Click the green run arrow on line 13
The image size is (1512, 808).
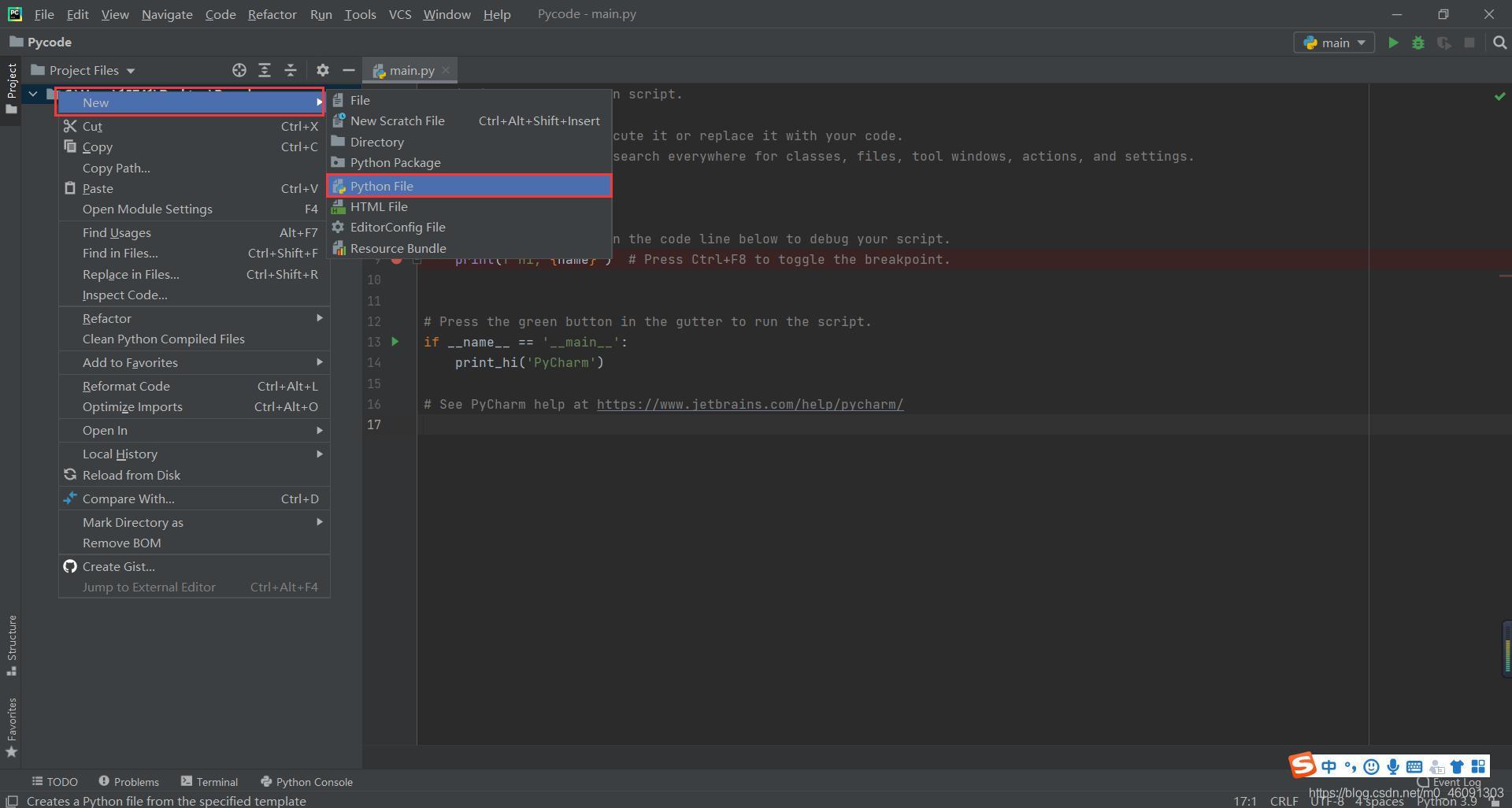tap(395, 342)
